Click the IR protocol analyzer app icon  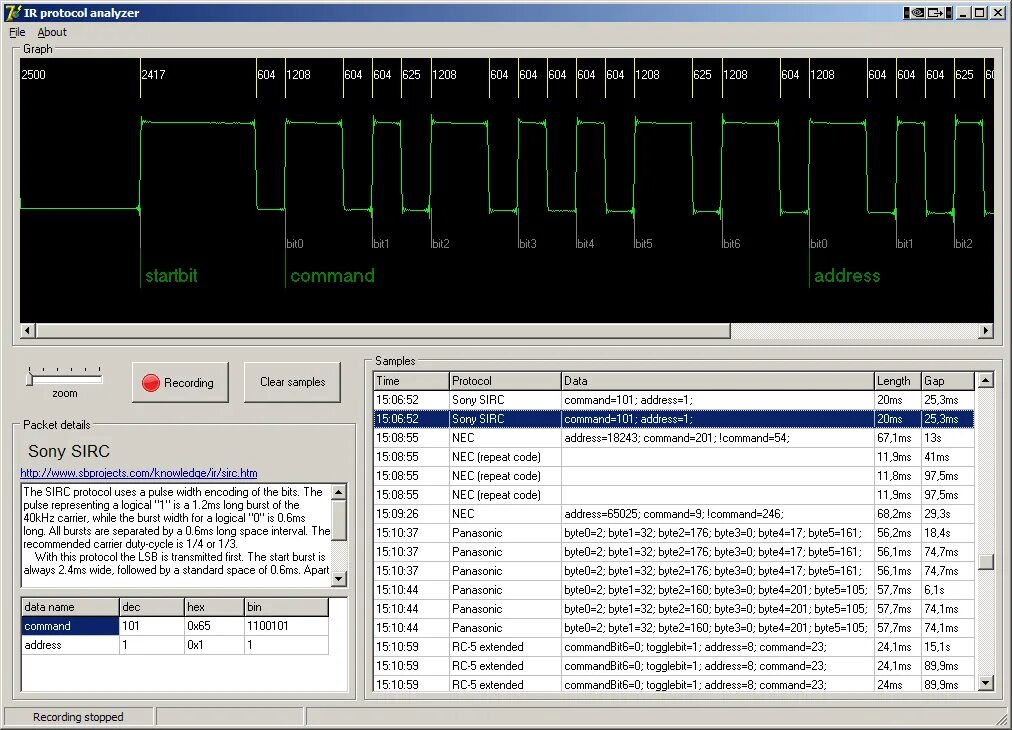click(12, 12)
